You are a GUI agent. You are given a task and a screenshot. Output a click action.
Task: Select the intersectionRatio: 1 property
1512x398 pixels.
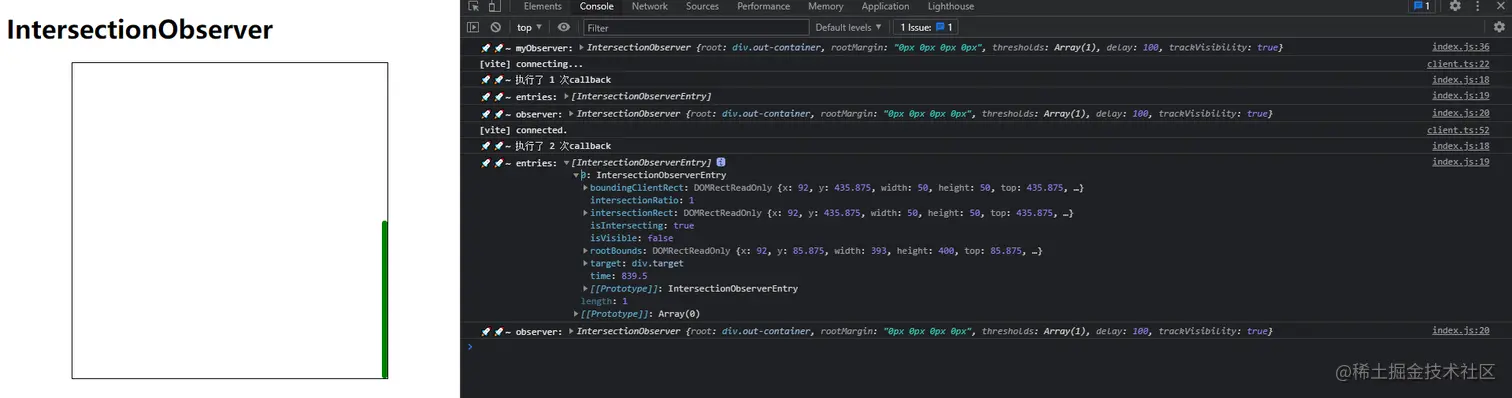[642, 200]
